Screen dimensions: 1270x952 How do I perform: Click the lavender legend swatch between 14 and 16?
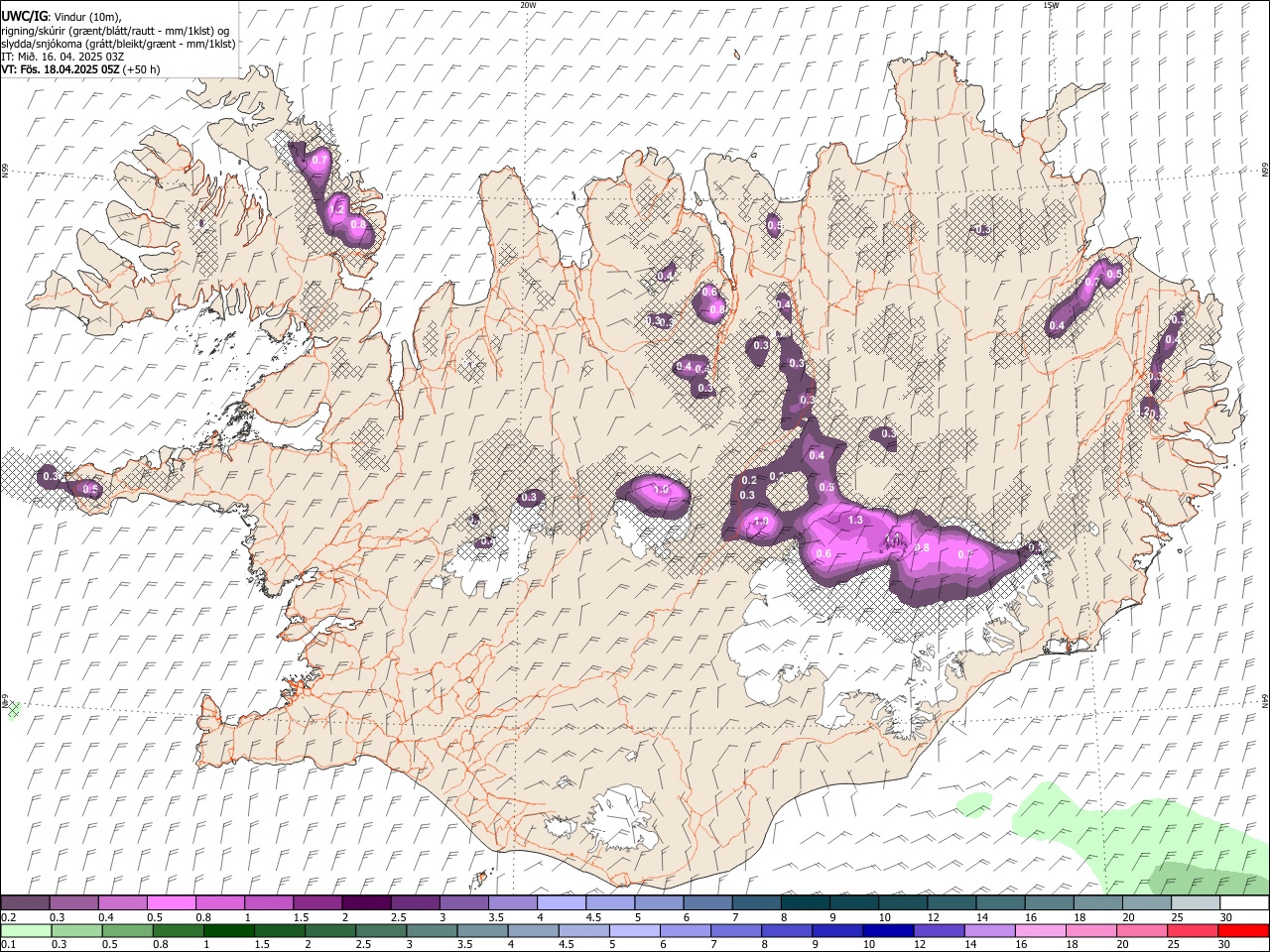click(x=989, y=931)
